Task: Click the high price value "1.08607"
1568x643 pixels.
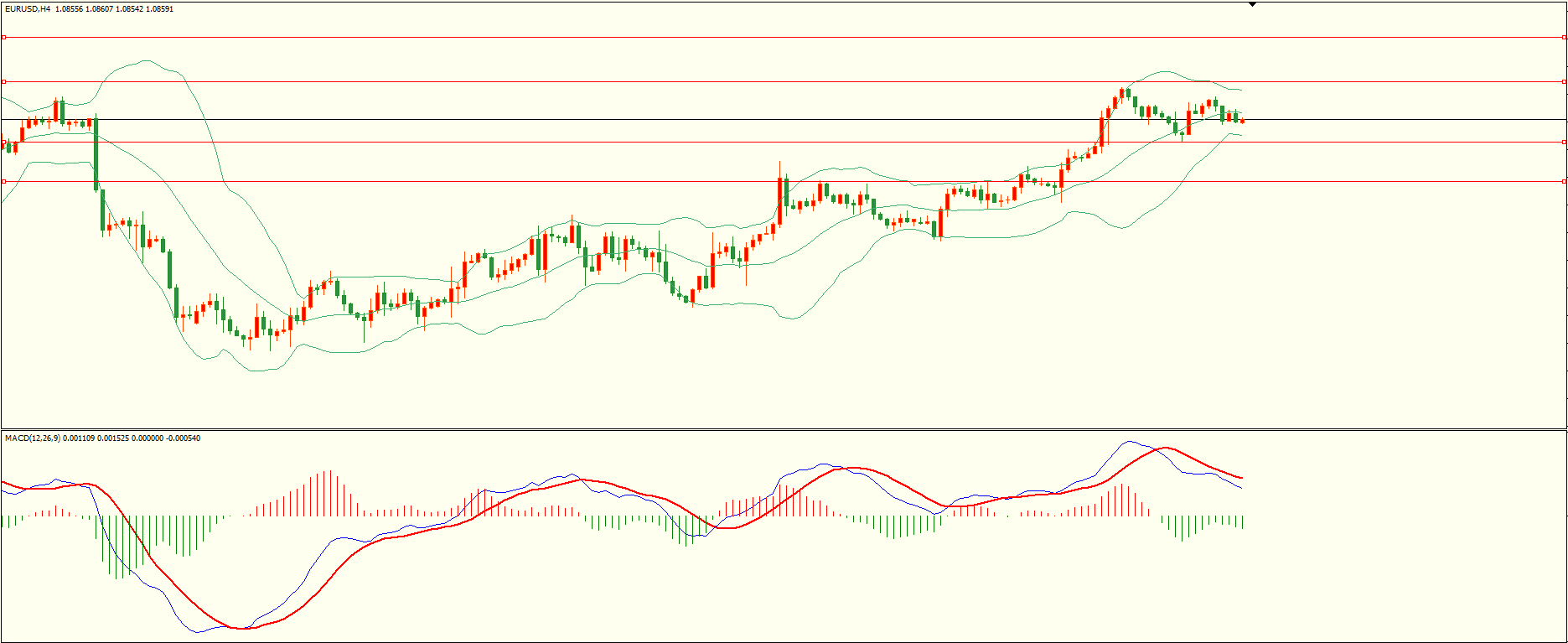Action: [x=100, y=9]
